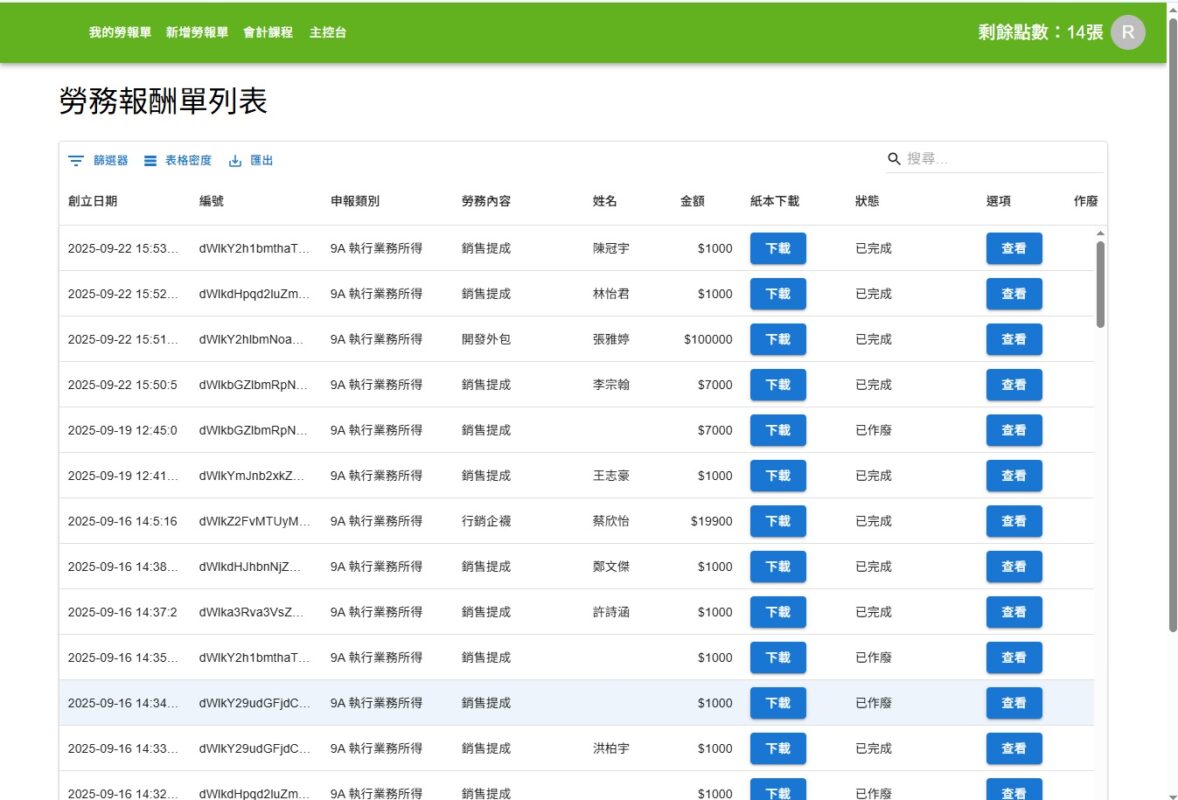Sort table by 金額 column header
Viewport: 1178px width, 800px height.
tap(692, 201)
